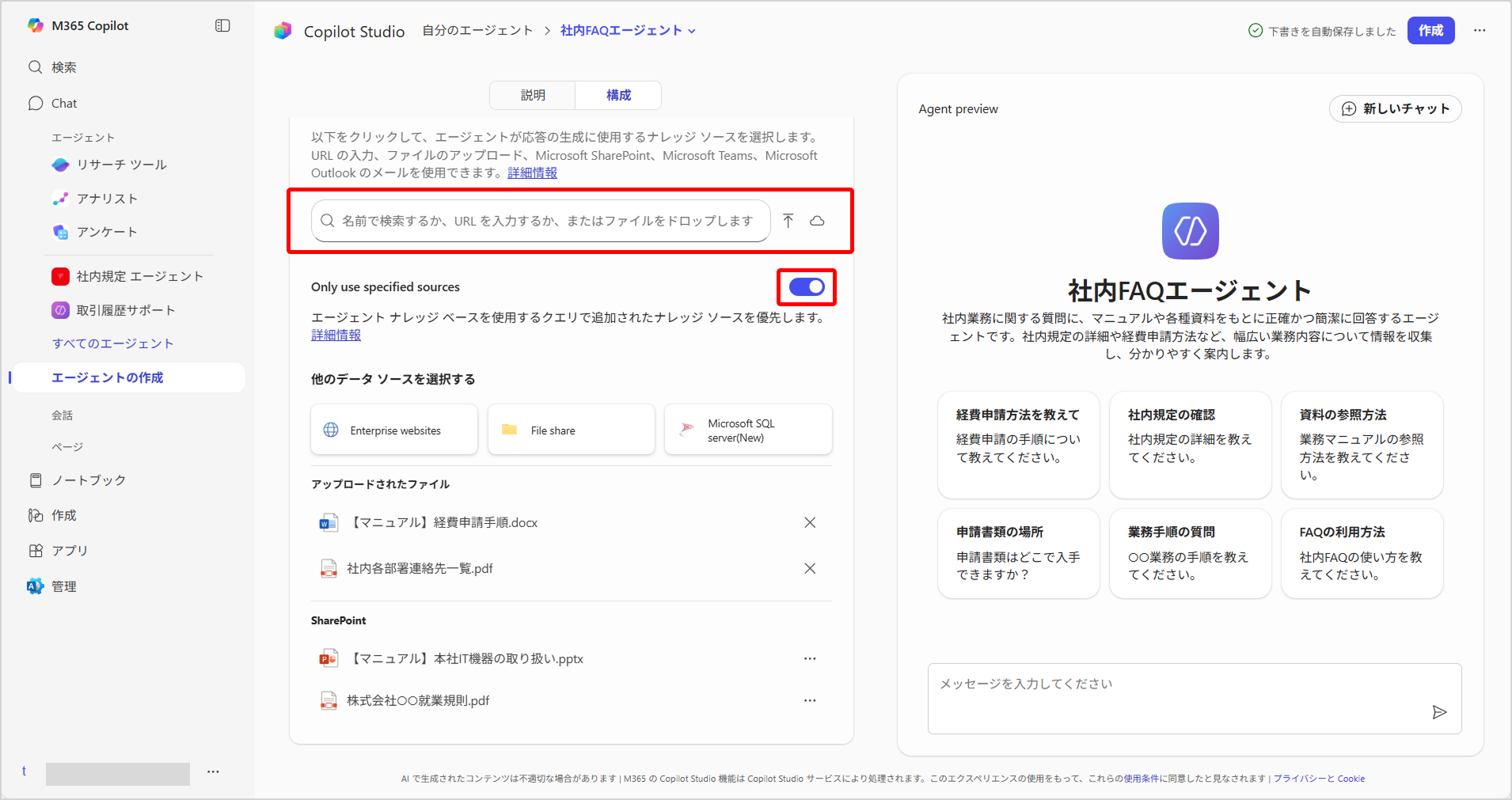Screen dimensions: 1512x800
Task: Open more options for 本社IT機器の取り扱い.pptx
Action: pyautogui.click(x=810, y=658)
